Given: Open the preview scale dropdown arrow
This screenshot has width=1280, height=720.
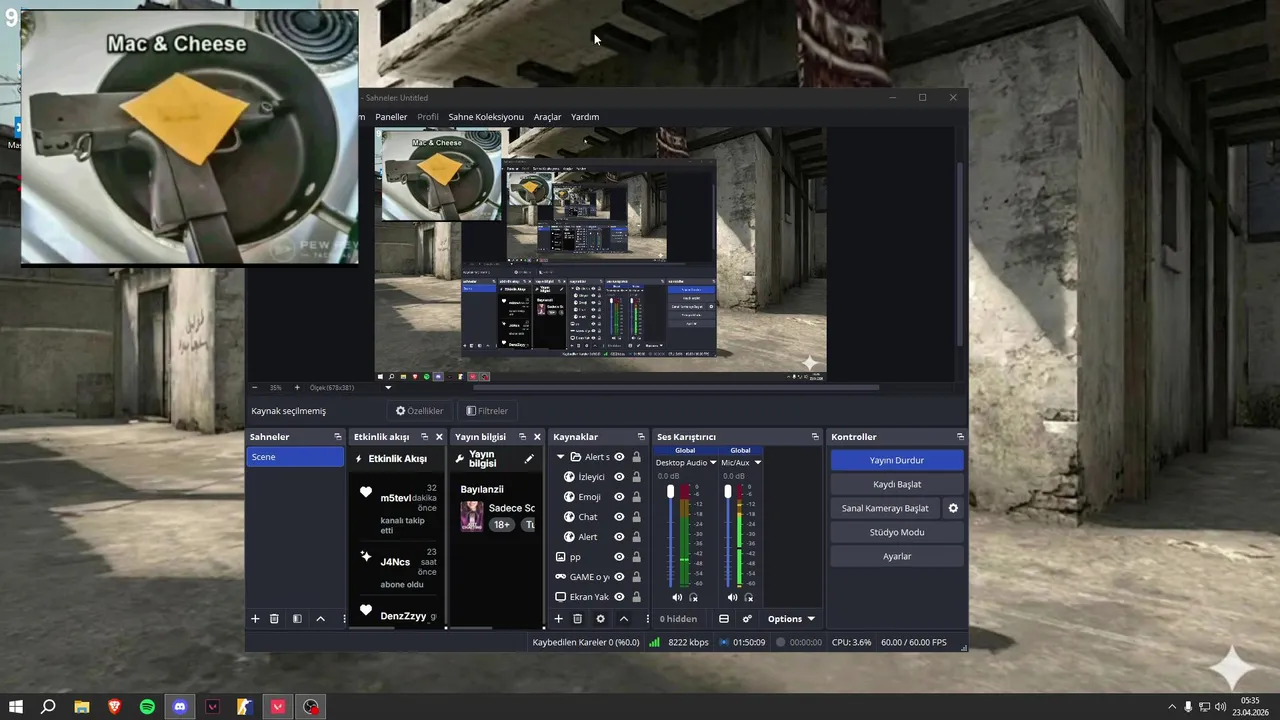Looking at the screenshot, I should 388,388.
